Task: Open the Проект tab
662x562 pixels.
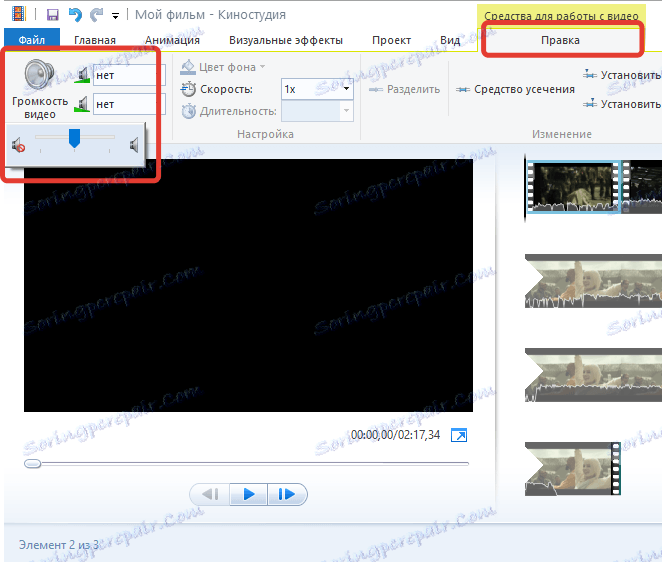Action: (x=391, y=40)
